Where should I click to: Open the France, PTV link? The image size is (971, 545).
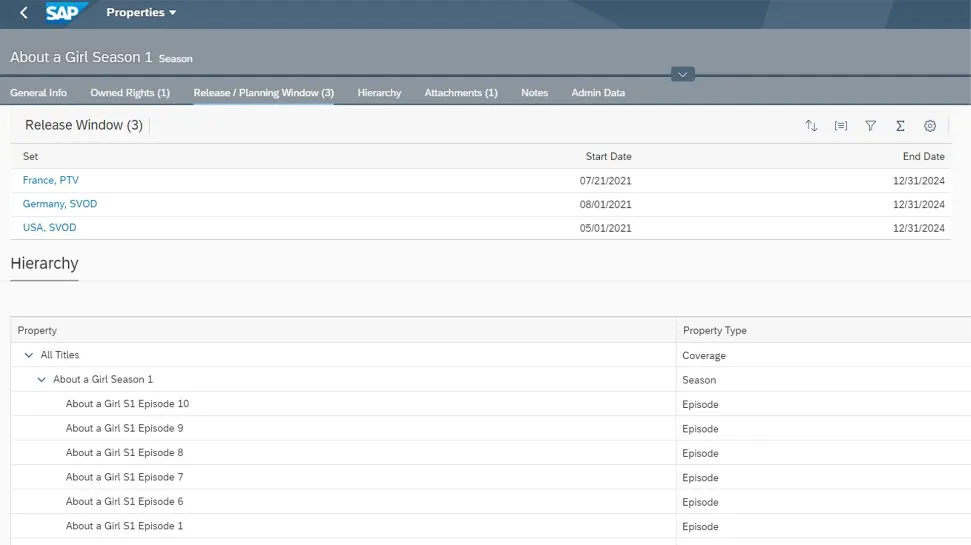(50, 180)
